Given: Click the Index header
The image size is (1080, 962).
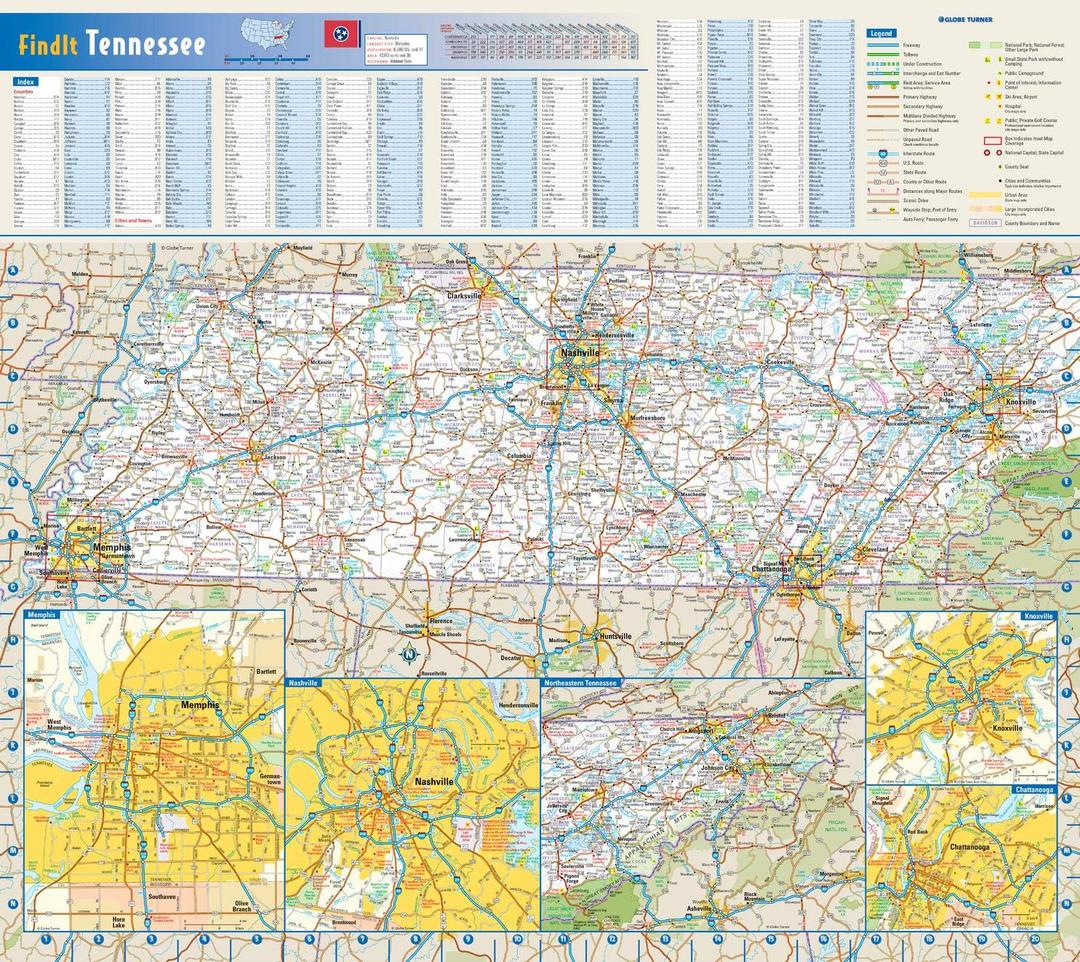Looking at the screenshot, I should click(x=25, y=79).
